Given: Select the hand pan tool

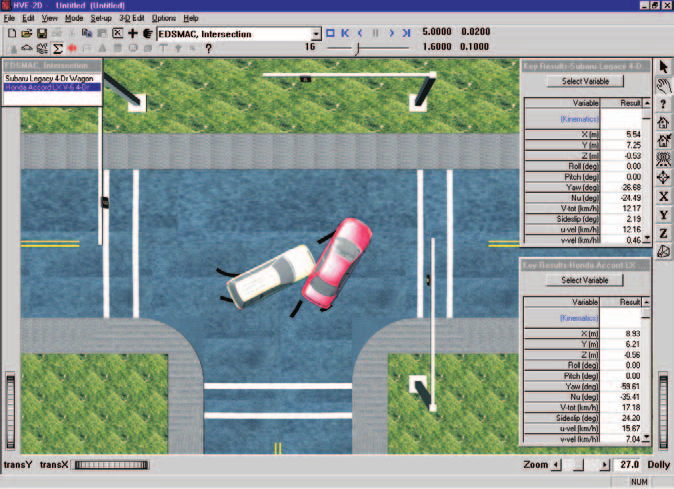Looking at the screenshot, I should 663,86.
